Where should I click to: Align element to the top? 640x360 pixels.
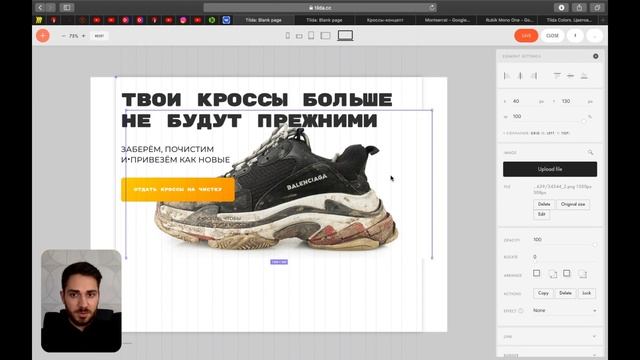click(557, 76)
